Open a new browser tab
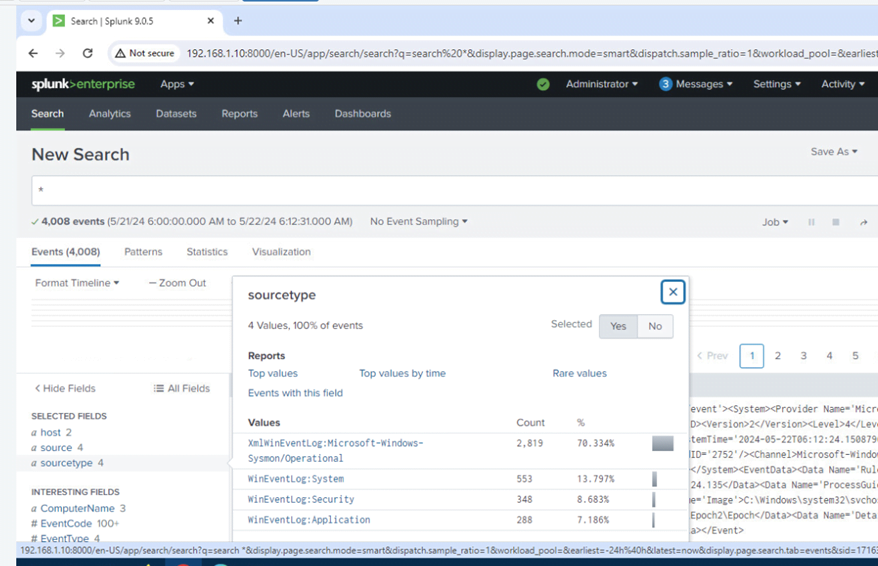Viewport: 878px width, 566px height. [238, 21]
